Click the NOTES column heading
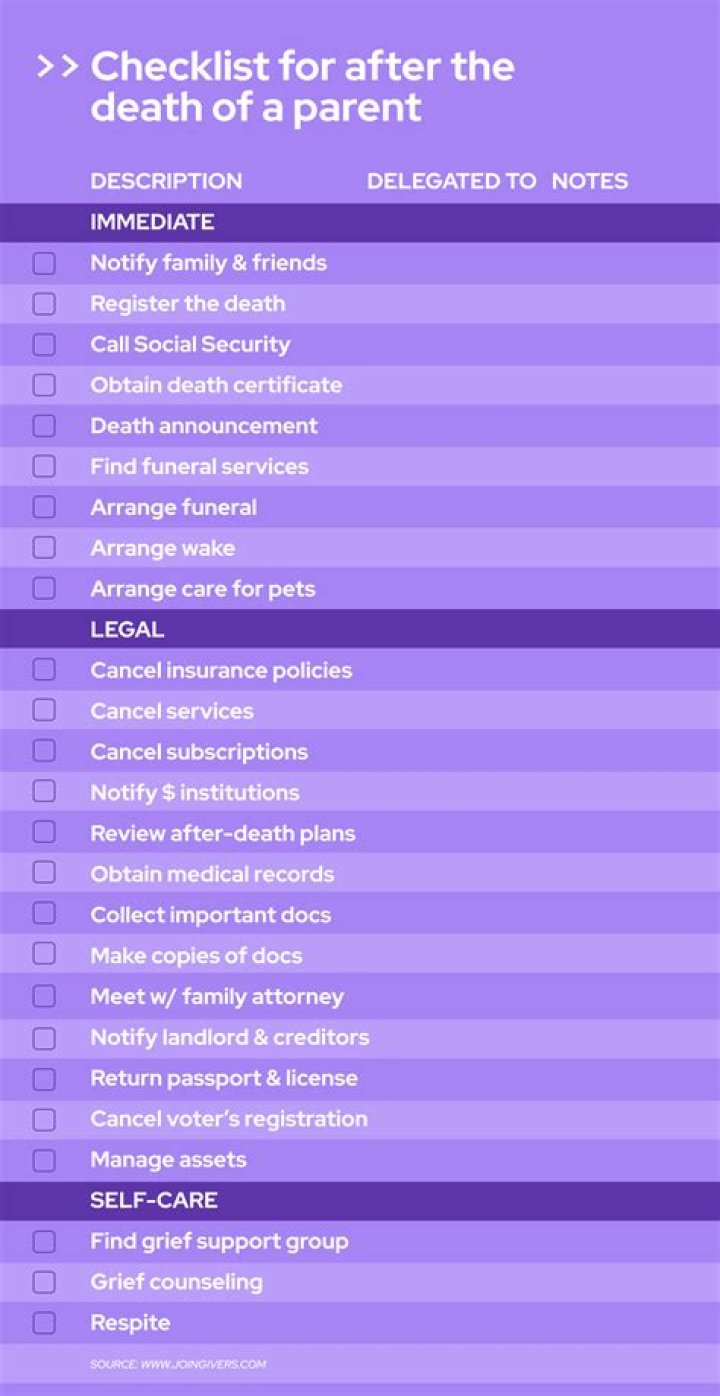Screen dimensions: 720x1396 pyautogui.click(x=590, y=181)
